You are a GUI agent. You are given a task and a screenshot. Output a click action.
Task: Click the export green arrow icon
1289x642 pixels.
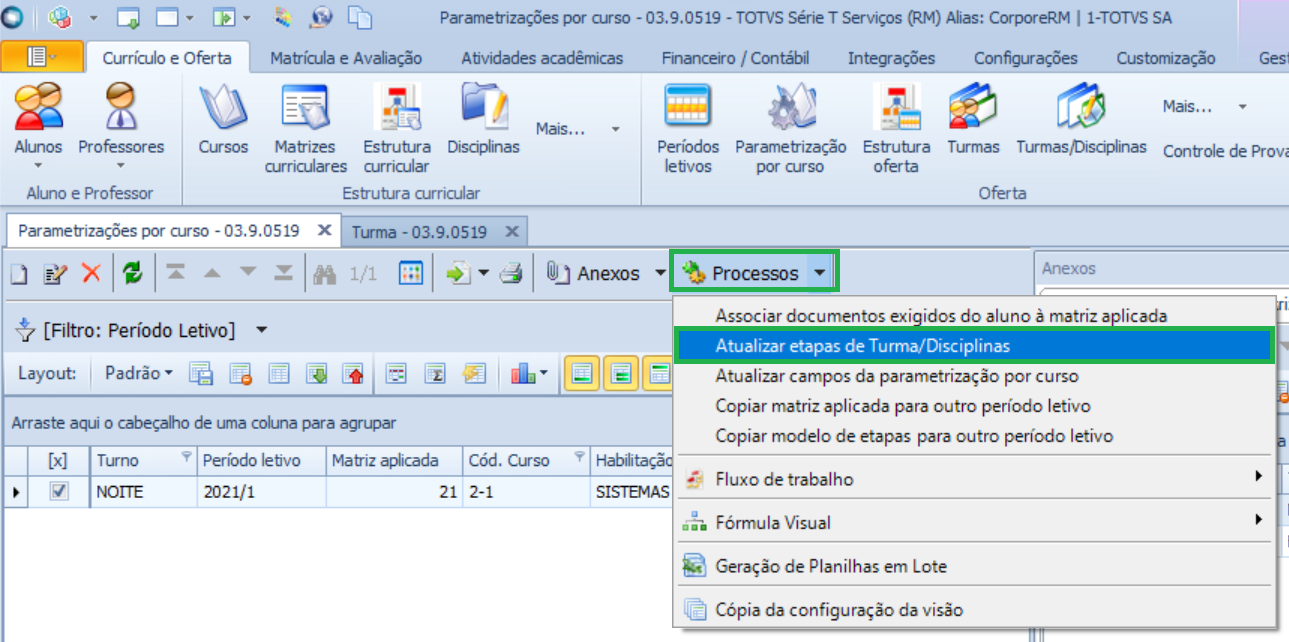458,273
